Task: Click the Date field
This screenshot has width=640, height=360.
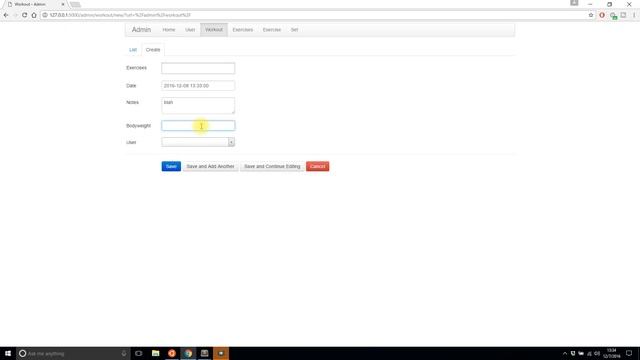Action: (x=198, y=86)
